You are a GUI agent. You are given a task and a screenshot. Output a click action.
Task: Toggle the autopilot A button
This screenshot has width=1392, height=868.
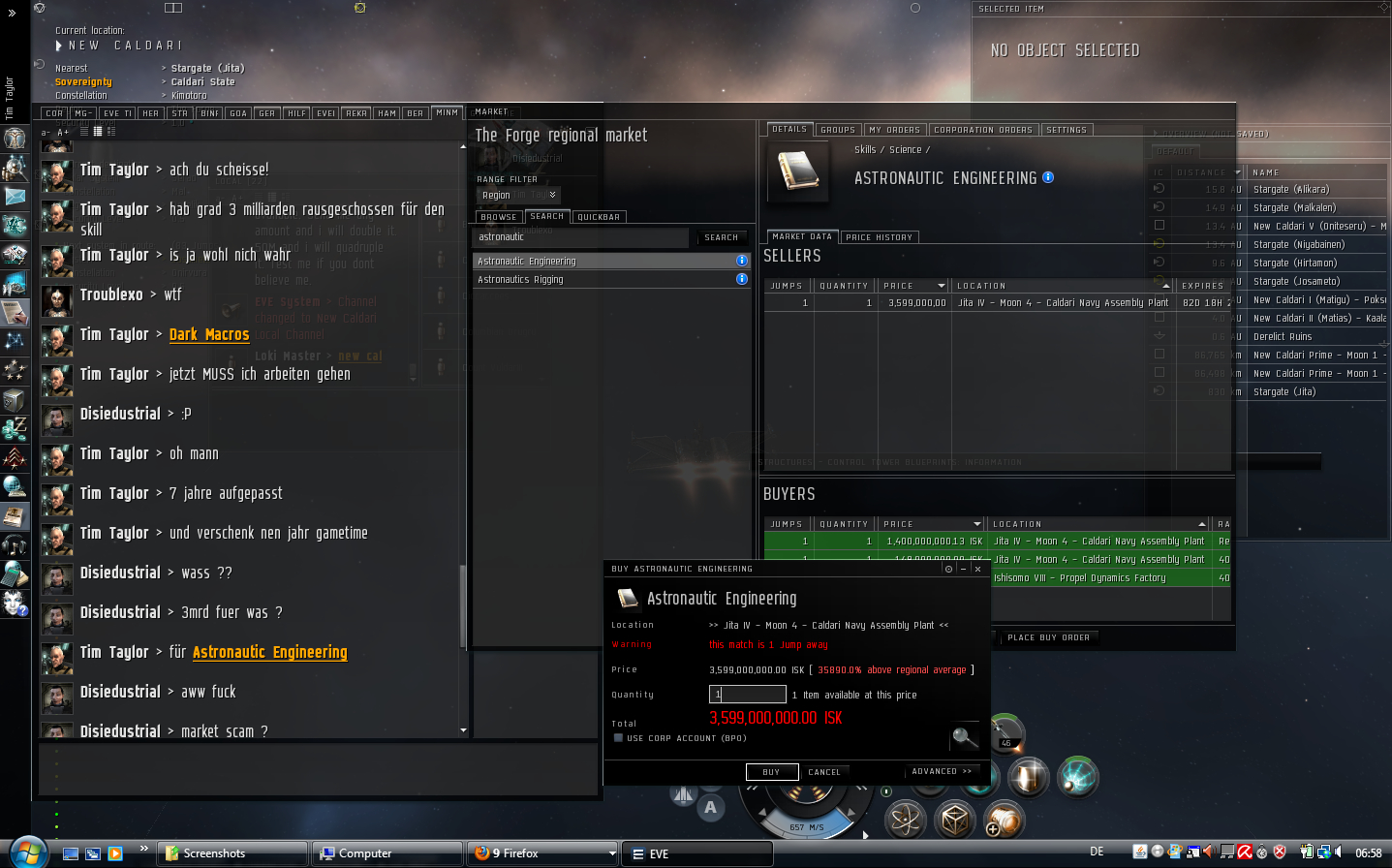point(711,807)
